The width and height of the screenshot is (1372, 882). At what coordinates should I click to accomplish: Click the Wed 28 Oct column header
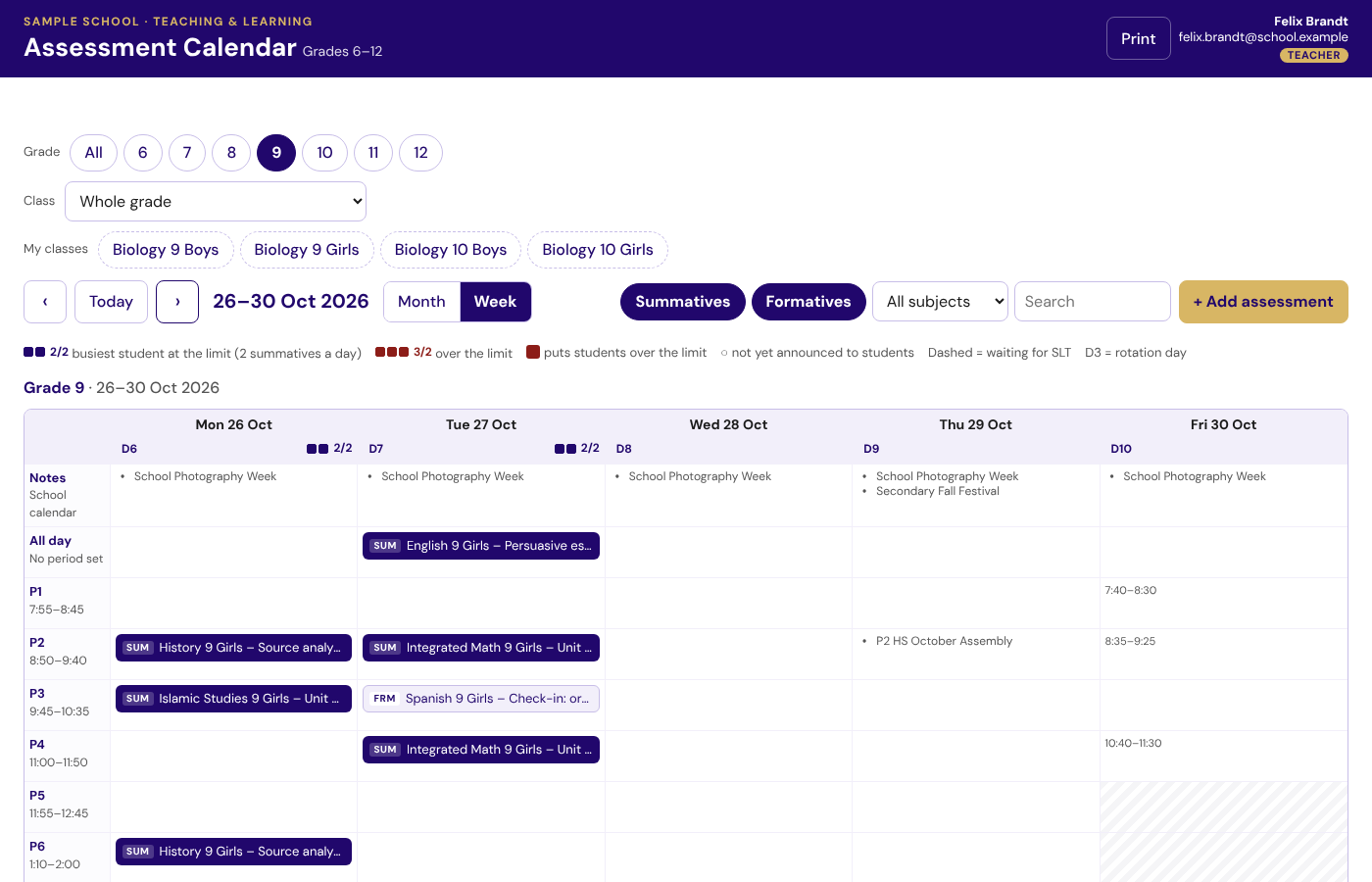(x=728, y=424)
